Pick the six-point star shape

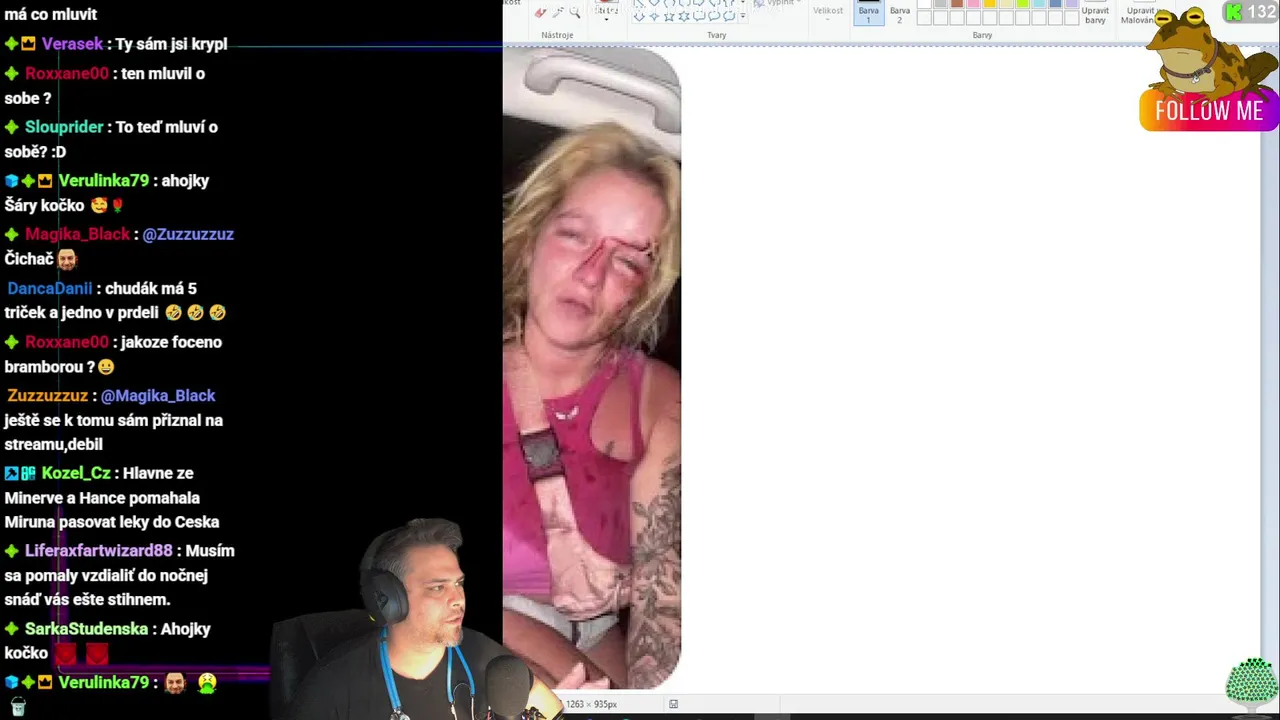coord(684,16)
